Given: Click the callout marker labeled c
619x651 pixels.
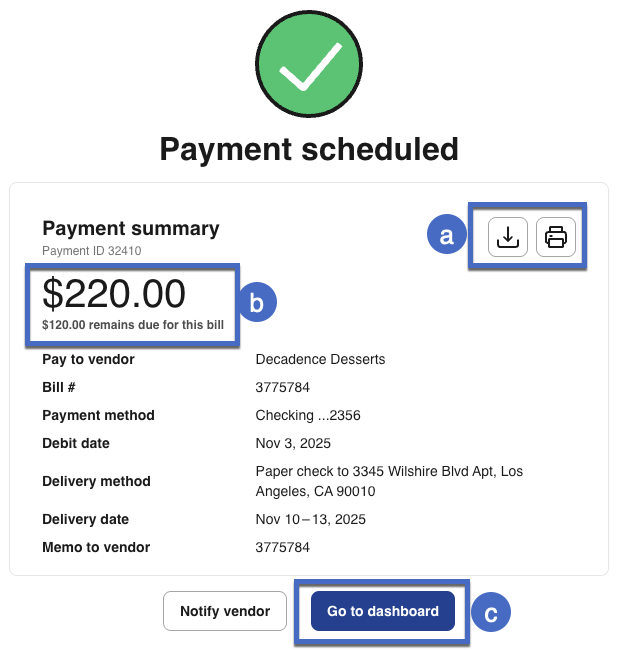Looking at the screenshot, I should click(x=490, y=613).
